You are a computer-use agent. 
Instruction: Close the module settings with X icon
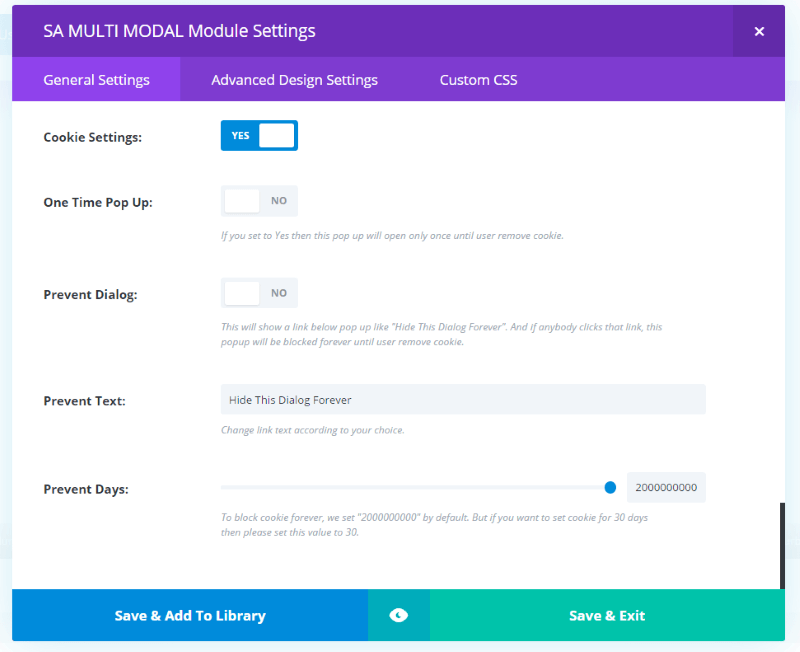[x=759, y=32]
